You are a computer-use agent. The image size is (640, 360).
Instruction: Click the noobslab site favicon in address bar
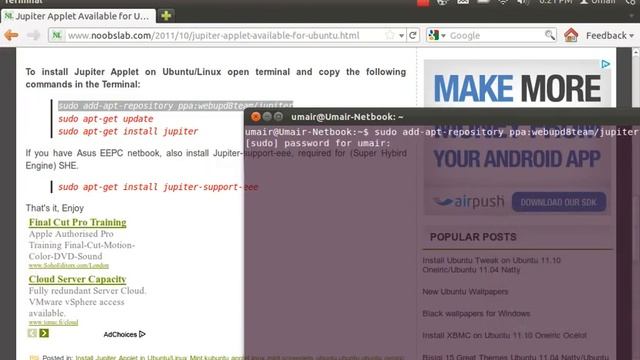57,36
